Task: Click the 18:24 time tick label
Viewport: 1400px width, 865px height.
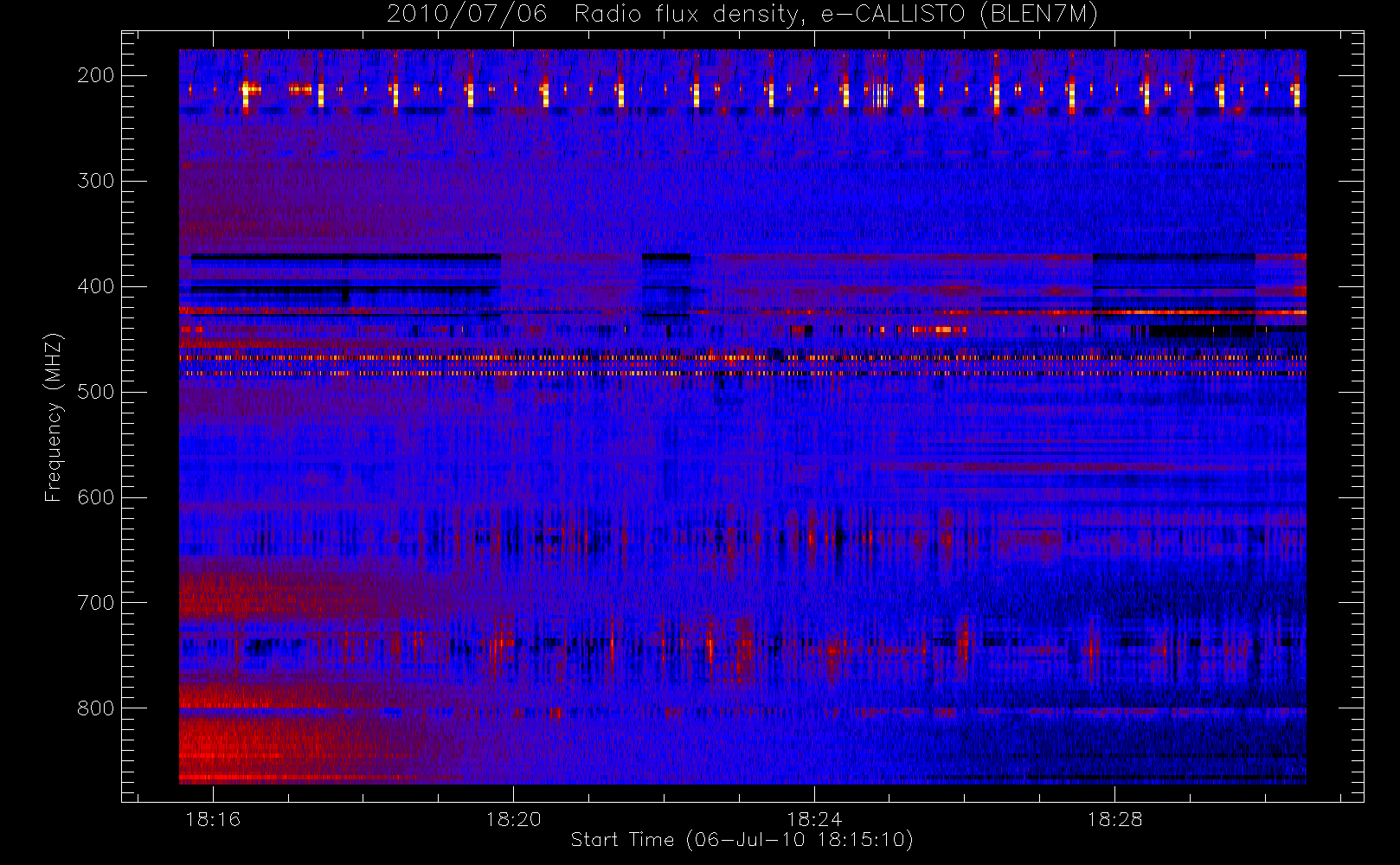Action: pyautogui.click(x=814, y=819)
